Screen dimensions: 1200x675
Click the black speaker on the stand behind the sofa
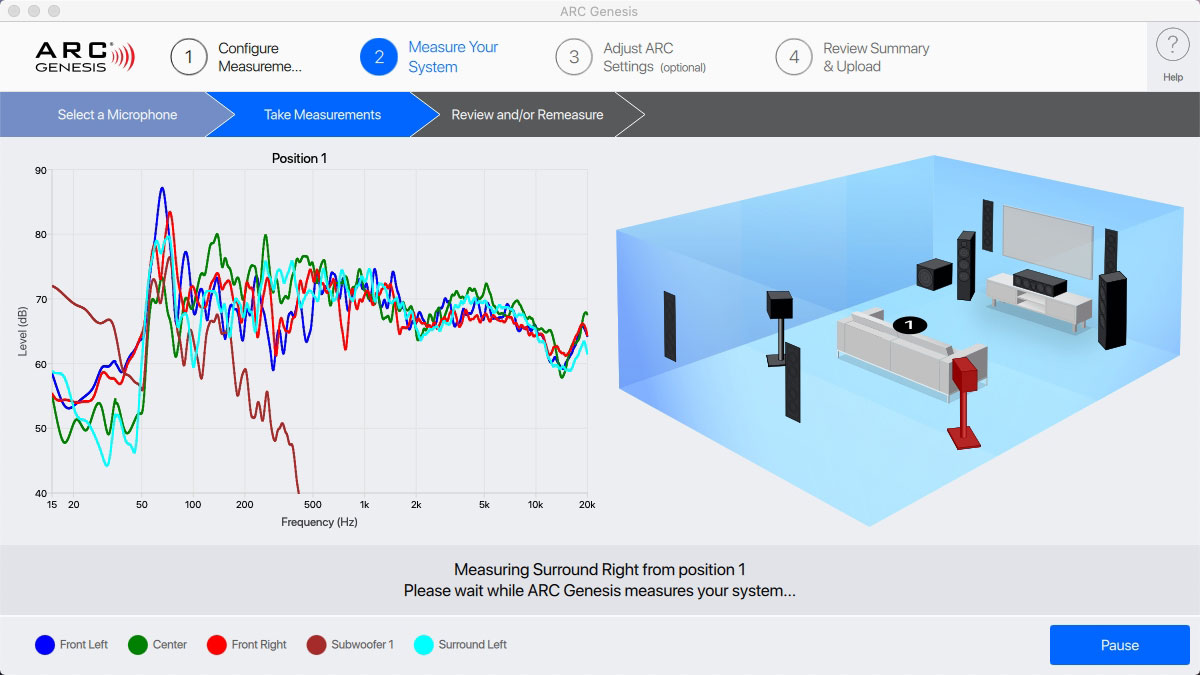(x=780, y=328)
